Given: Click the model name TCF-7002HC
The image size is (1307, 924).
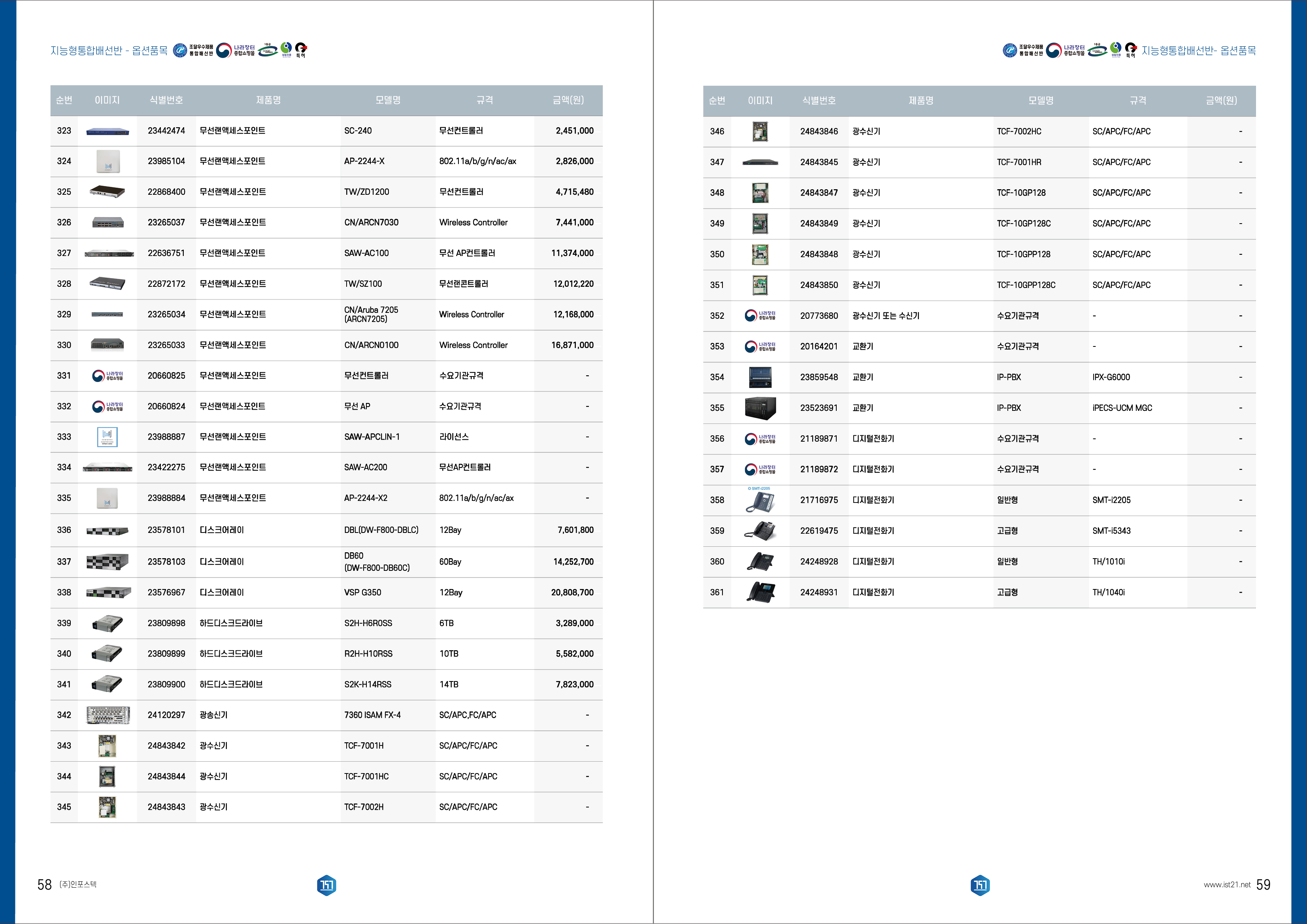Looking at the screenshot, I should (x=1018, y=132).
